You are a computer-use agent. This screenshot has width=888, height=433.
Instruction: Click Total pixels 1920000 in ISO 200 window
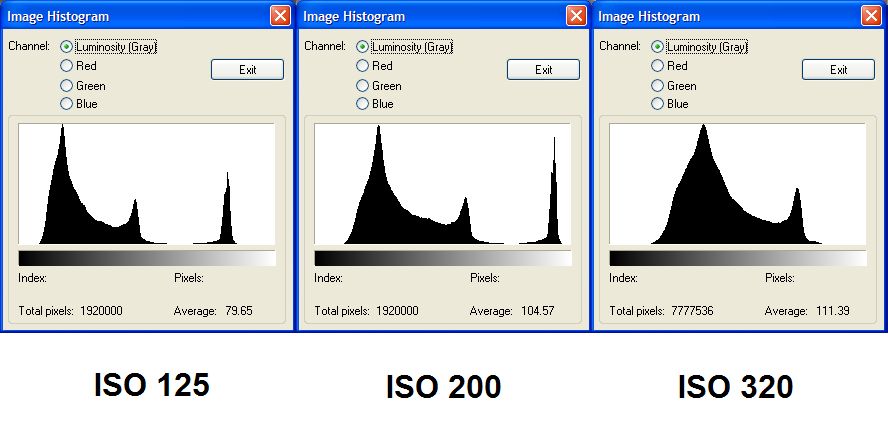(398, 311)
